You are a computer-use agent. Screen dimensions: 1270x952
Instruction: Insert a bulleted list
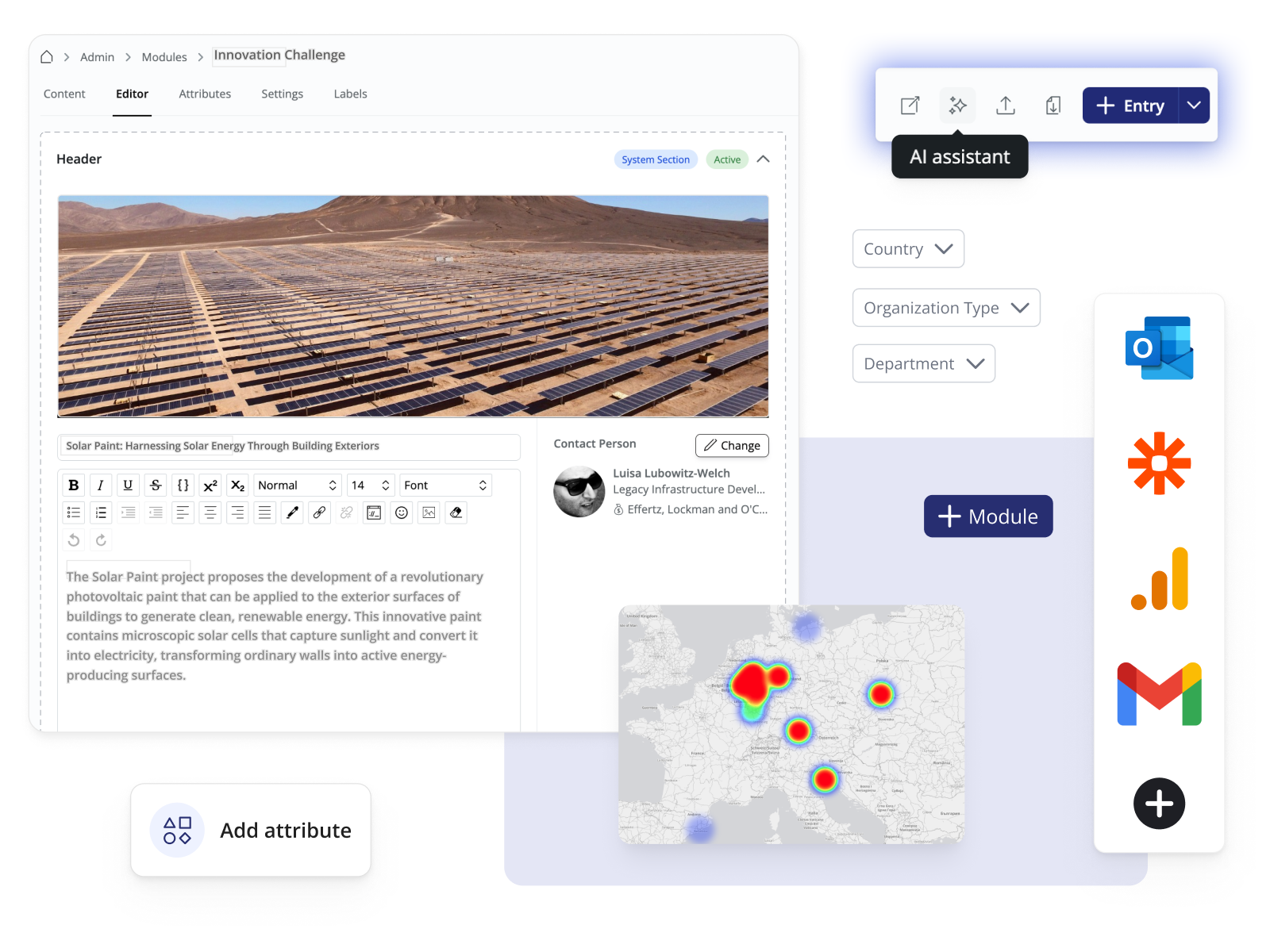coord(74,512)
